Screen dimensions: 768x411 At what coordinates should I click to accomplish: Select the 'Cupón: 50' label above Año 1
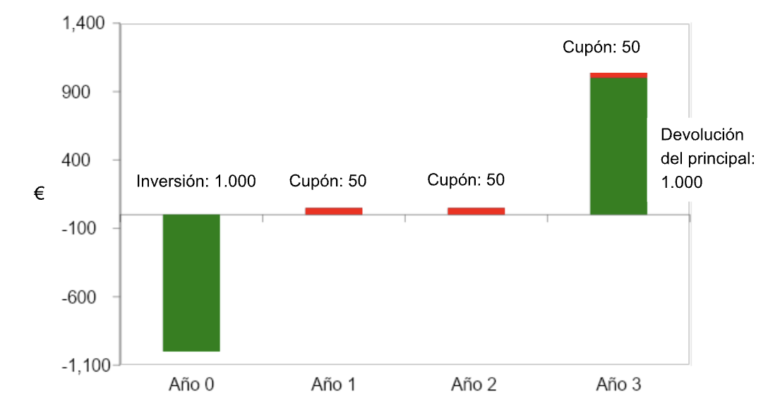click(328, 181)
